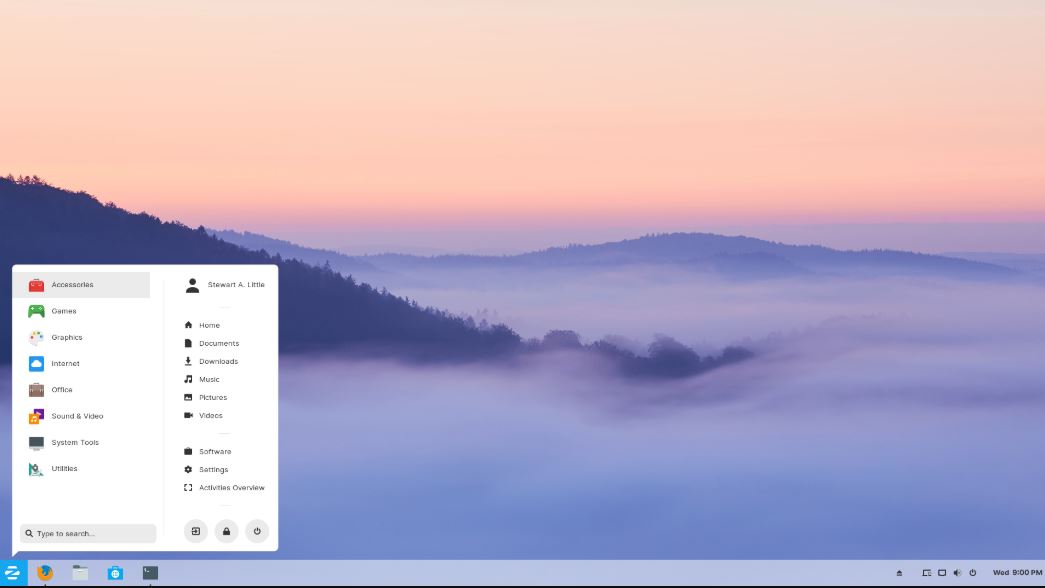Open the Software entry in the menu
The height and width of the screenshot is (588, 1045).
213,451
